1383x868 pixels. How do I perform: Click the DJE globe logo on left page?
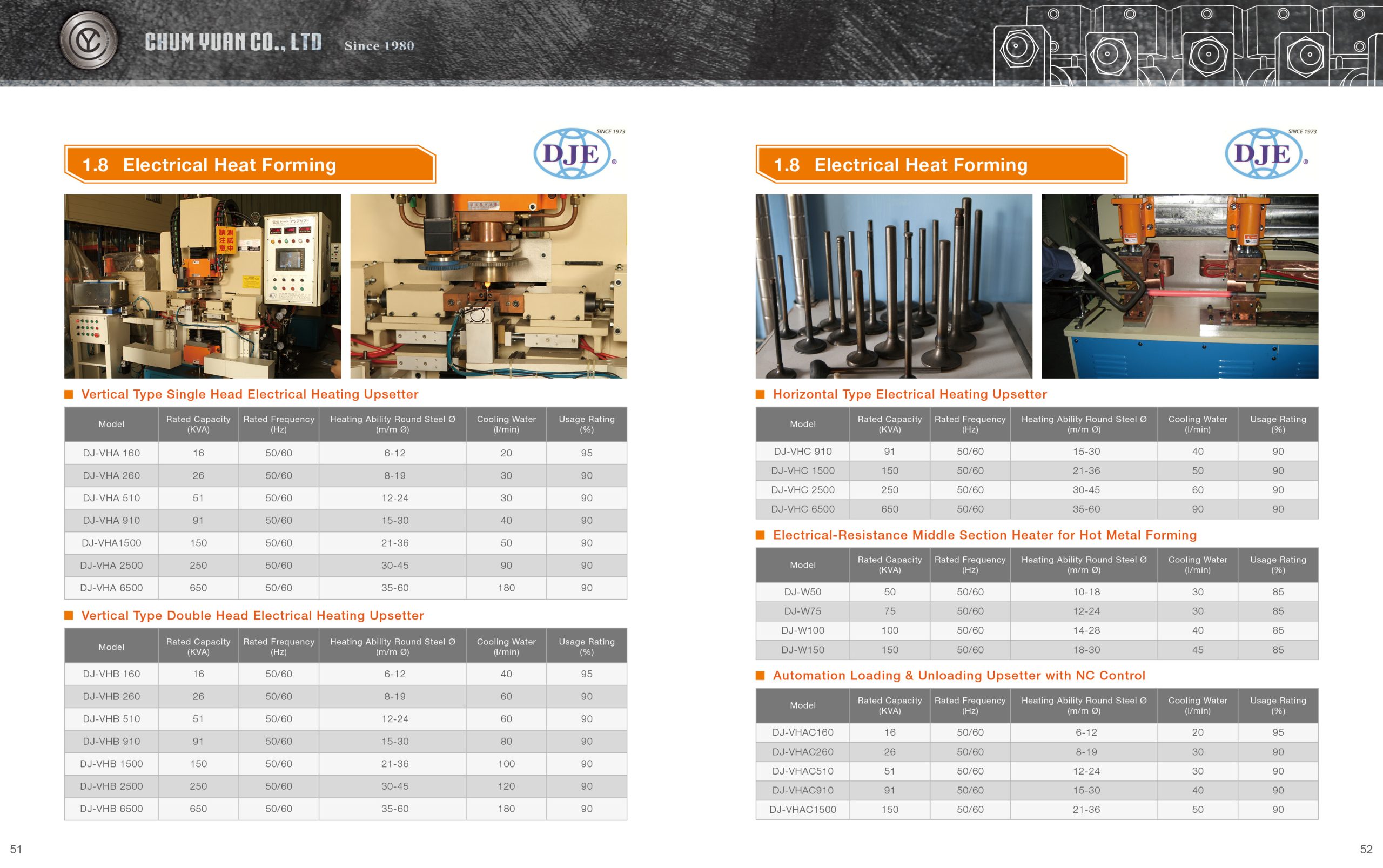point(573,154)
